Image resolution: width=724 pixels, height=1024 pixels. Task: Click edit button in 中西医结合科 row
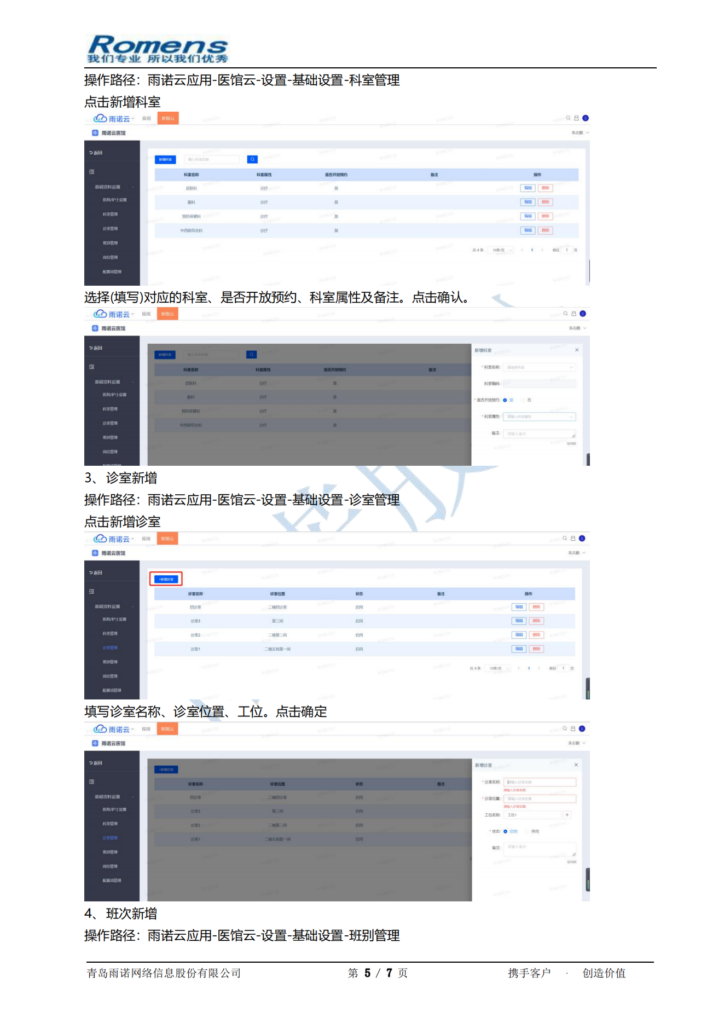click(527, 231)
